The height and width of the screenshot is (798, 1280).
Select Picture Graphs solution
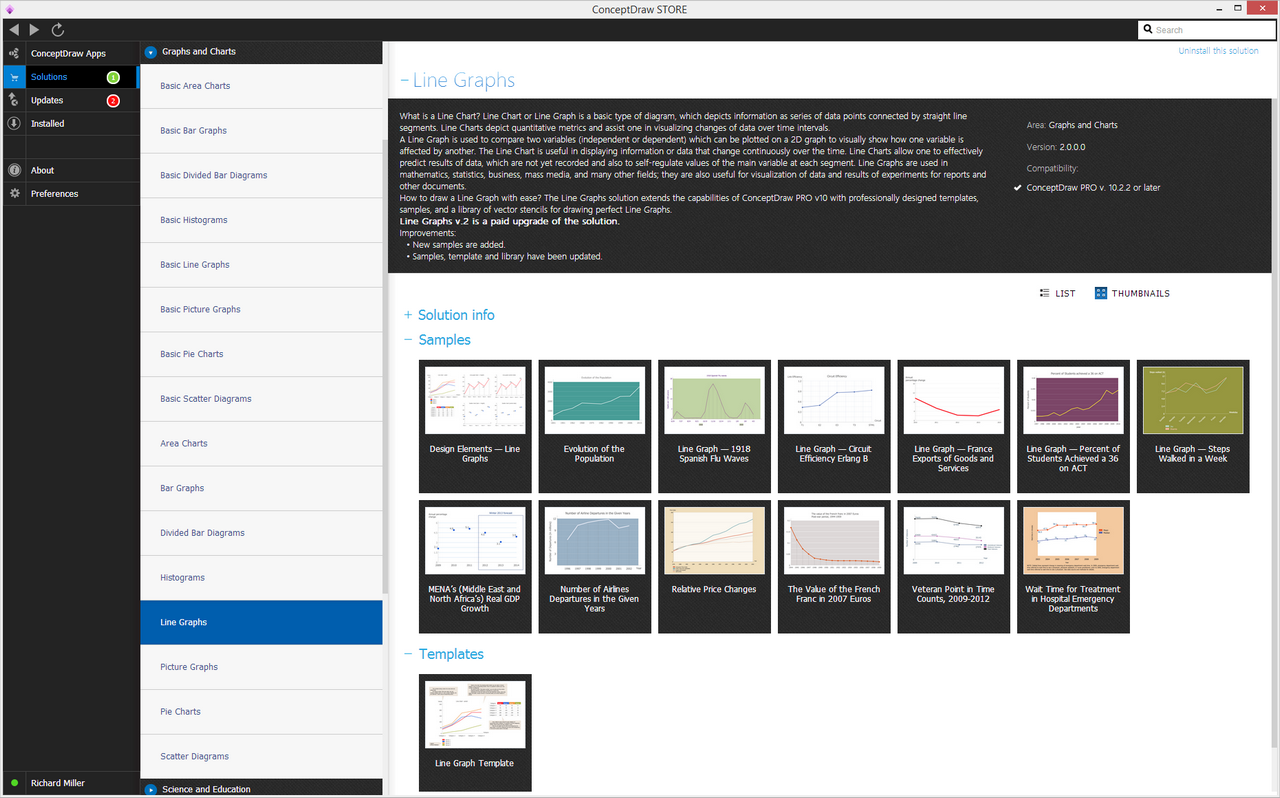(x=261, y=667)
